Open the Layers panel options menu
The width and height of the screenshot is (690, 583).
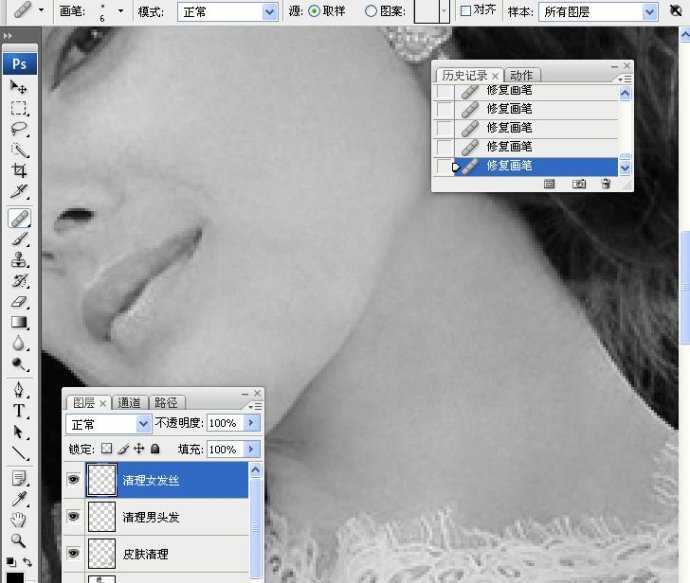pos(255,406)
